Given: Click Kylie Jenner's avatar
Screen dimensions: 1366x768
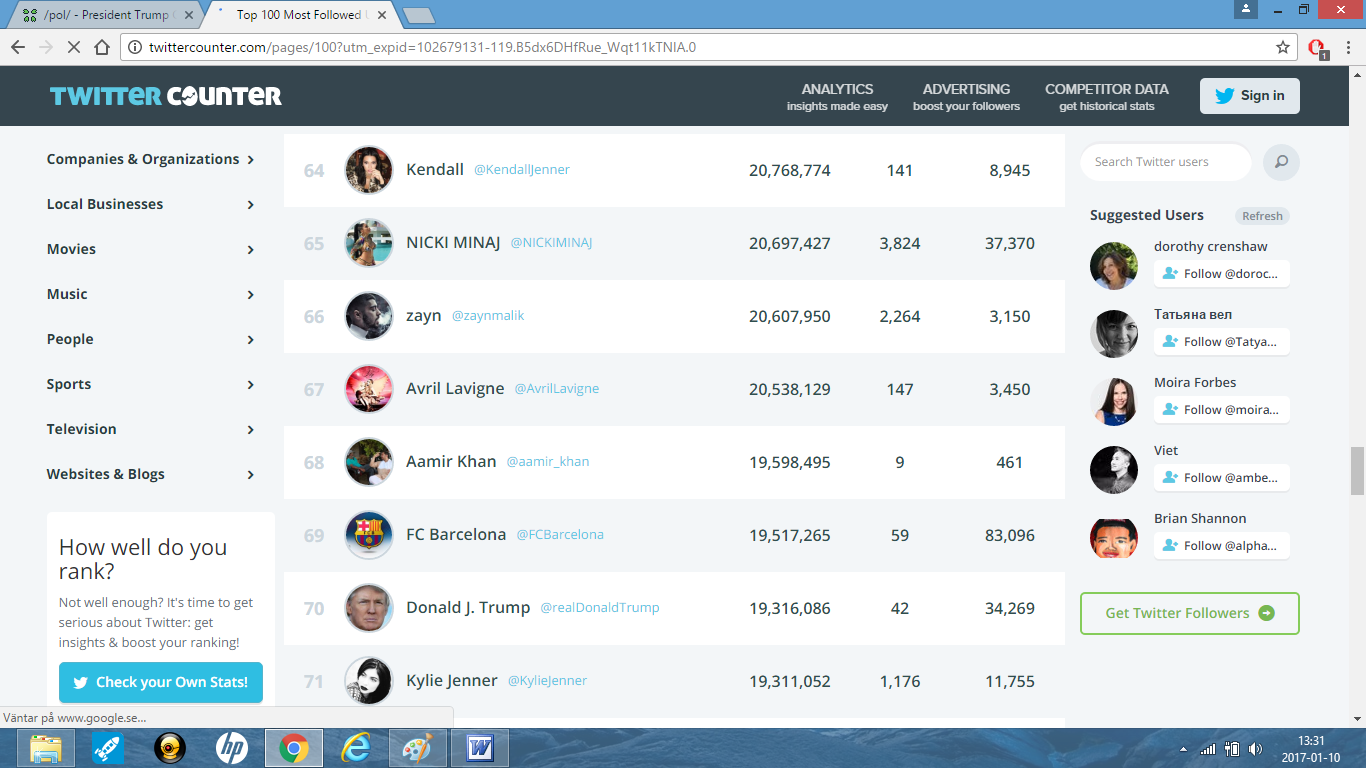Looking at the screenshot, I should 369,681.
